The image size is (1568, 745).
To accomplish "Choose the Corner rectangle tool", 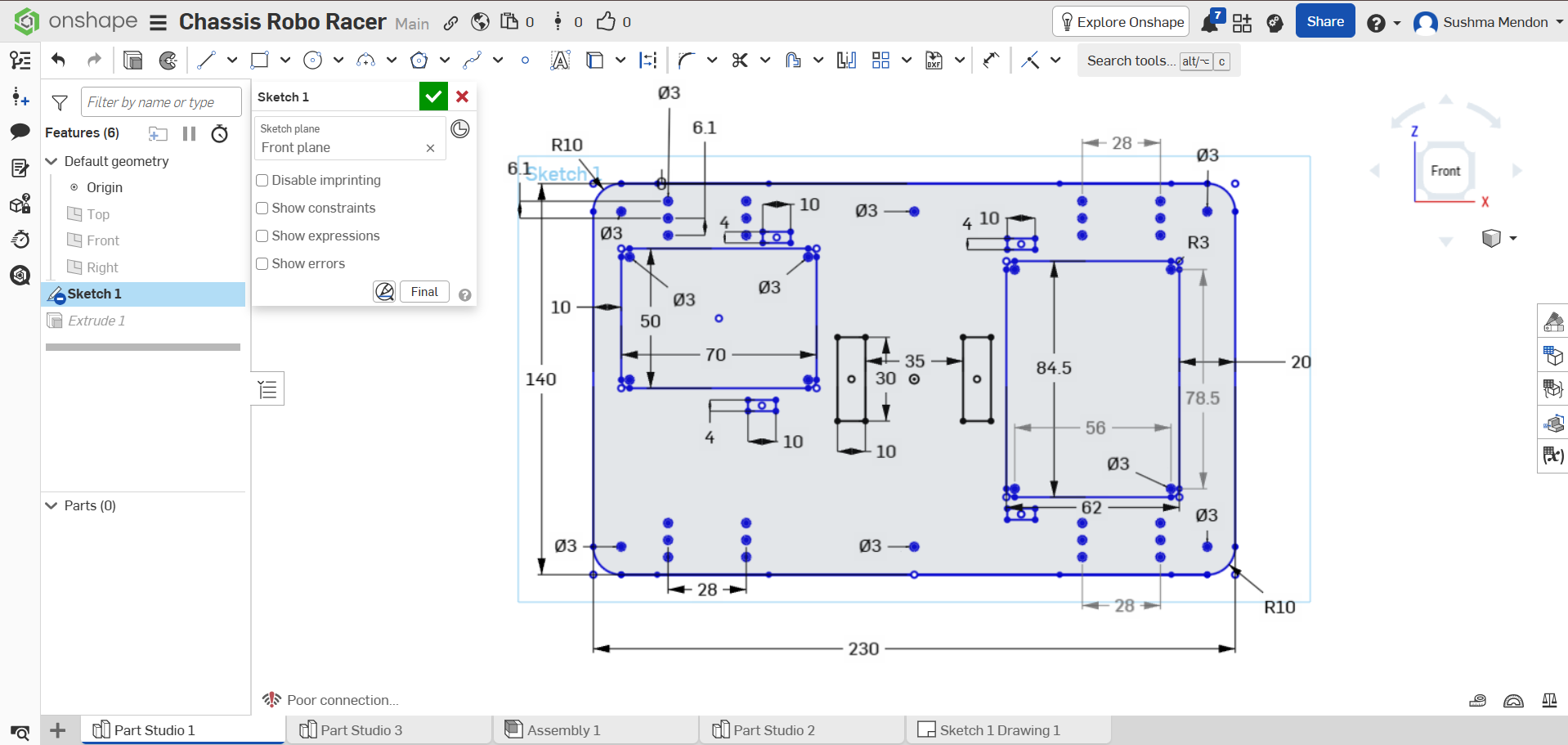I will 259,60.
